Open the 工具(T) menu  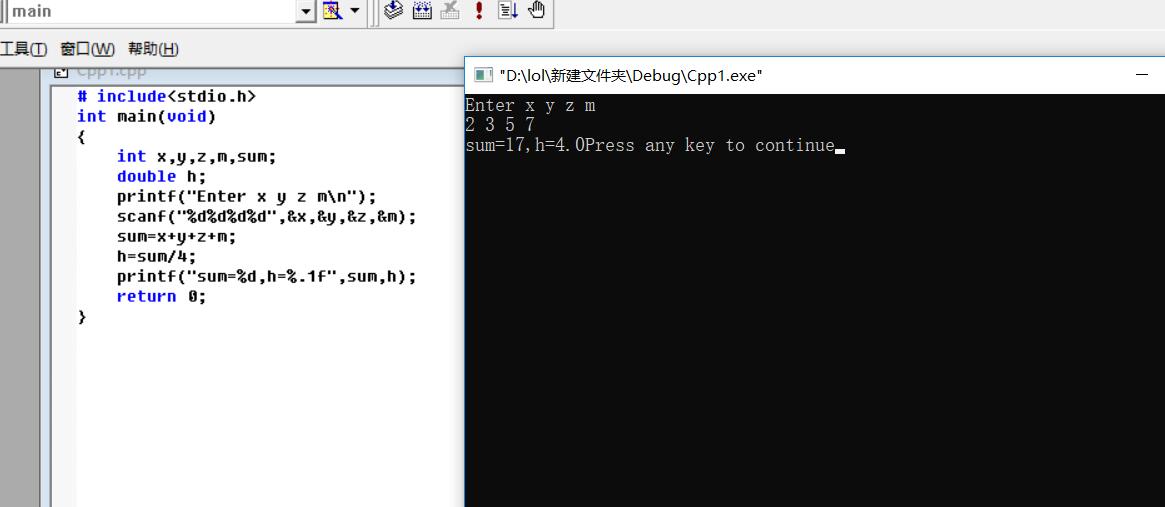coord(23,49)
